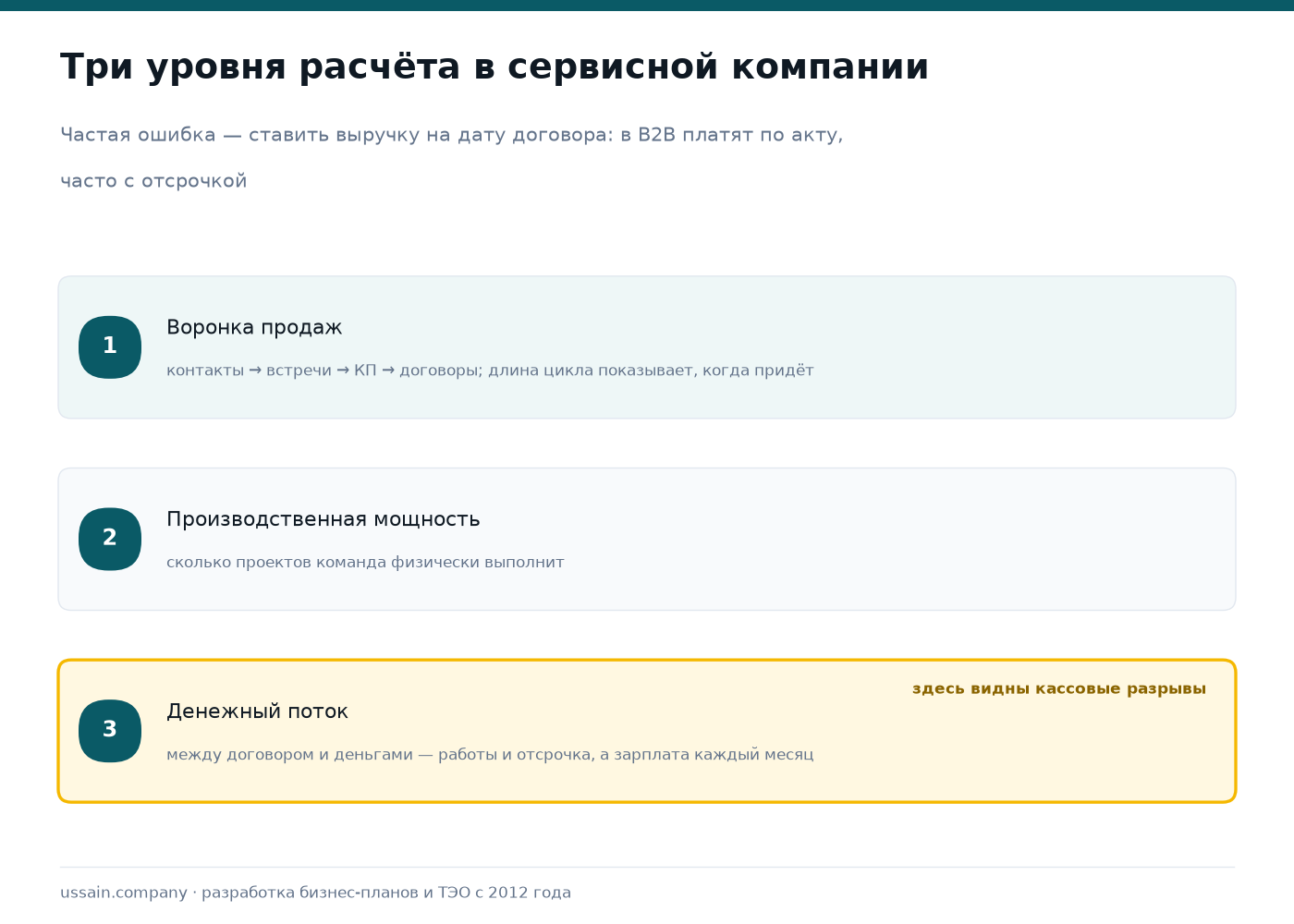1294x924 pixels.
Task: Click the subtitle line starting "Частая ошибка"
Action: pos(452,135)
